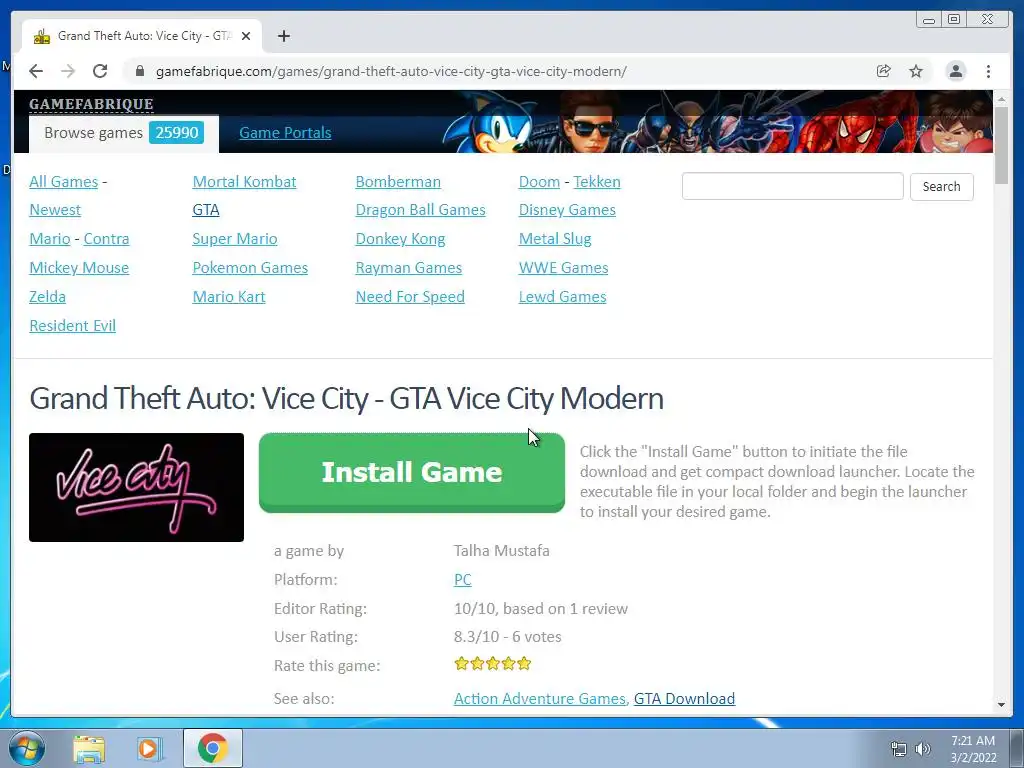Screen dimensions: 1024x768
Task: Open a new browser tab
Action: point(283,36)
